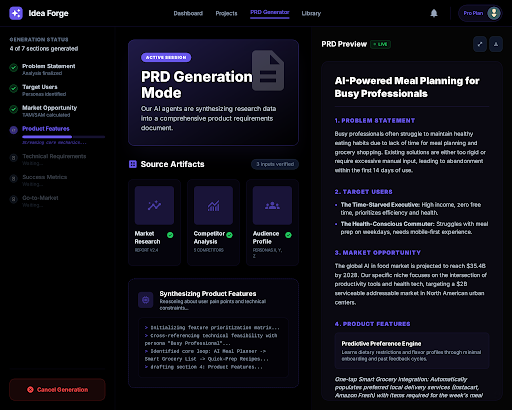Click the synthesis log console output
Viewport: 512px width, 410px height.
pos(213,347)
